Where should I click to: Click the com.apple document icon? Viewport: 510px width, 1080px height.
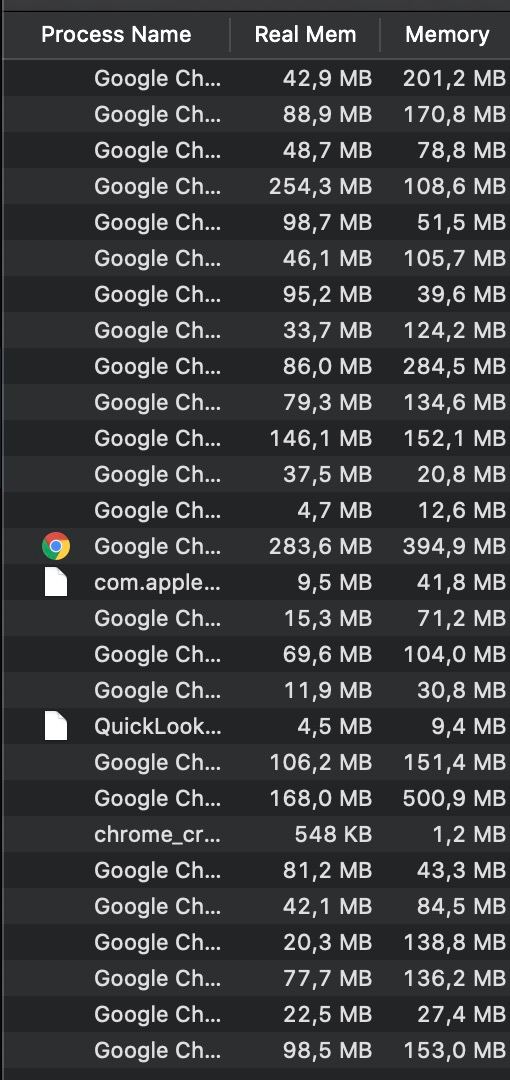point(56,582)
